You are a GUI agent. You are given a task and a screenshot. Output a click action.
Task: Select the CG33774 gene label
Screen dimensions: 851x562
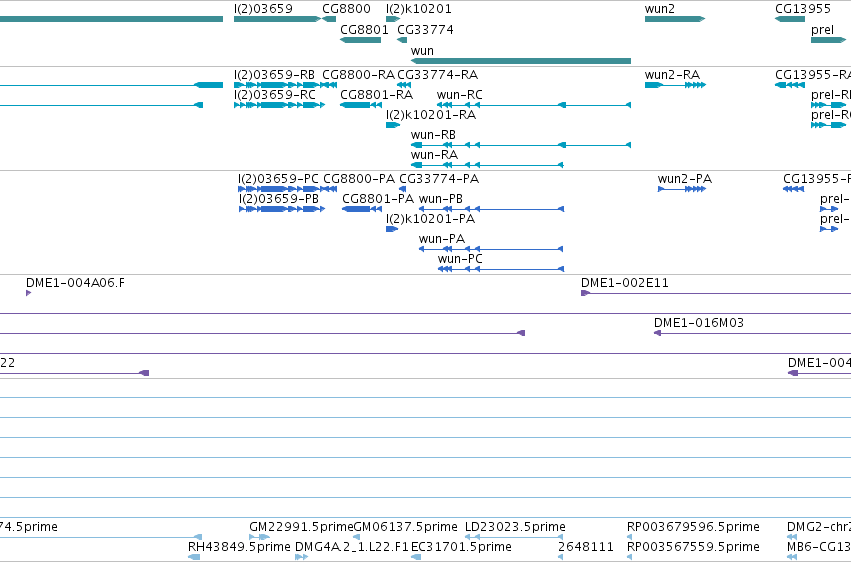426,30
